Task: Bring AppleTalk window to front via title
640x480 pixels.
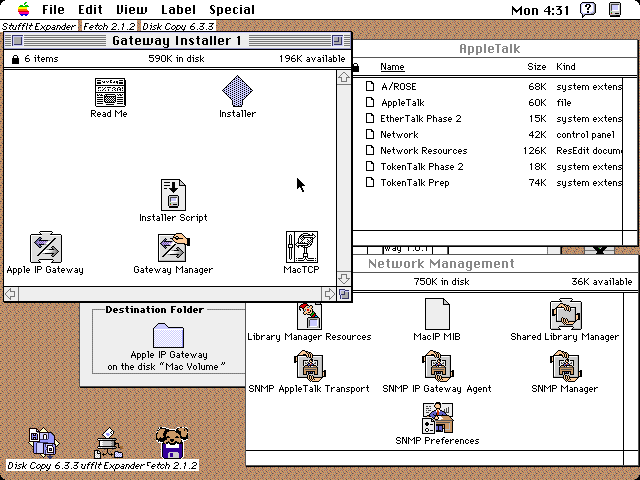Action: tap(490, 49)
